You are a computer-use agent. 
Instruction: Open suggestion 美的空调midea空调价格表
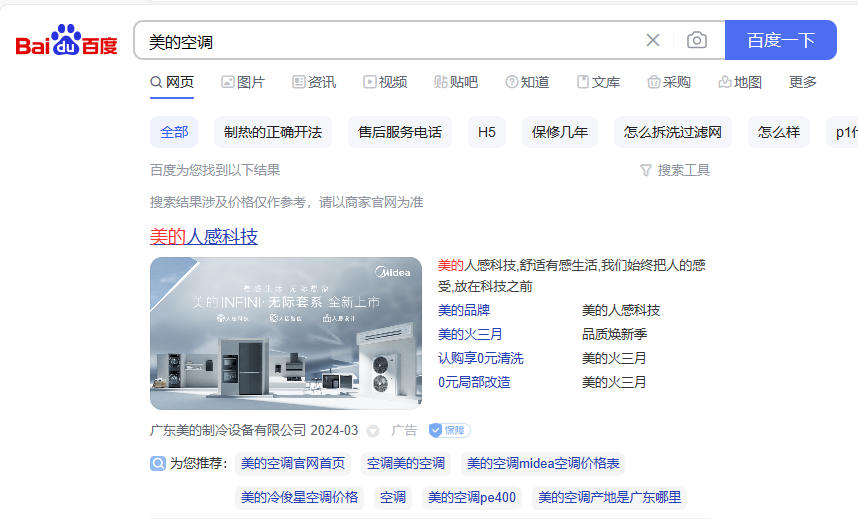pos(543,463)
